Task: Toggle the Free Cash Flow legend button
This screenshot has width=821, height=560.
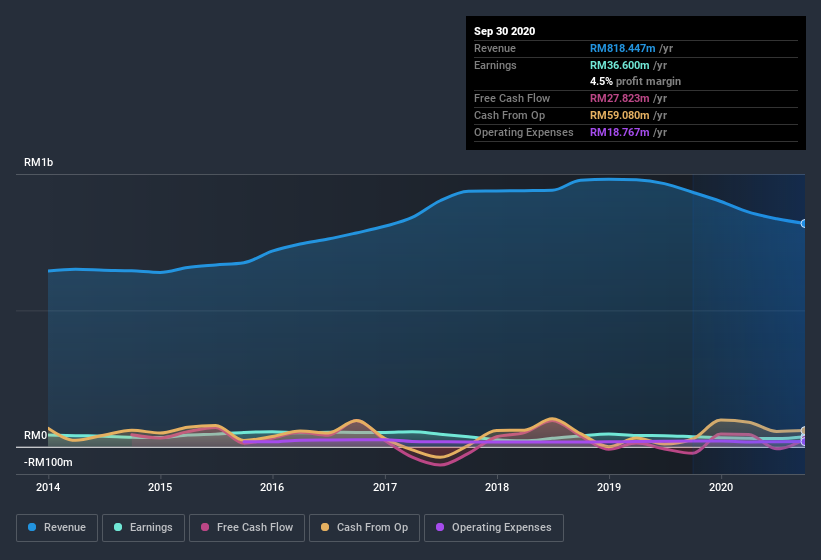Action: pos(247,528)
